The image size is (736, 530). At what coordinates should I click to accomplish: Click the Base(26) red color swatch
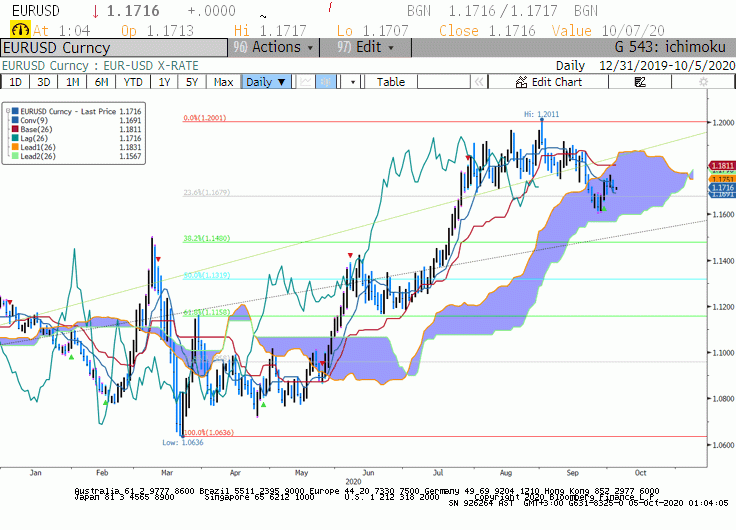point(15,129)
